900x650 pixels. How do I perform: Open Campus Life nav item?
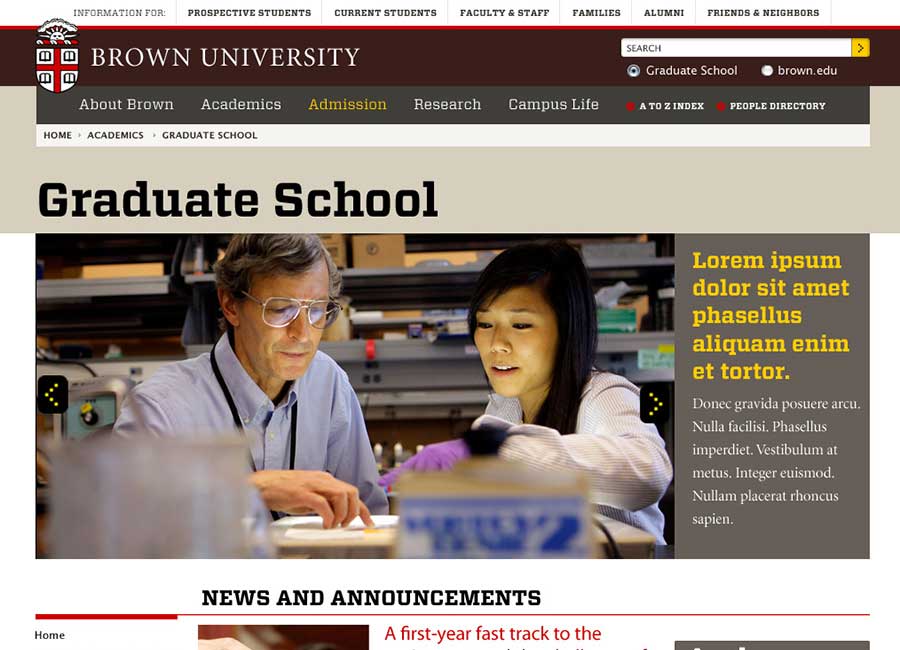pyautogui.click(x=553, y=105)
